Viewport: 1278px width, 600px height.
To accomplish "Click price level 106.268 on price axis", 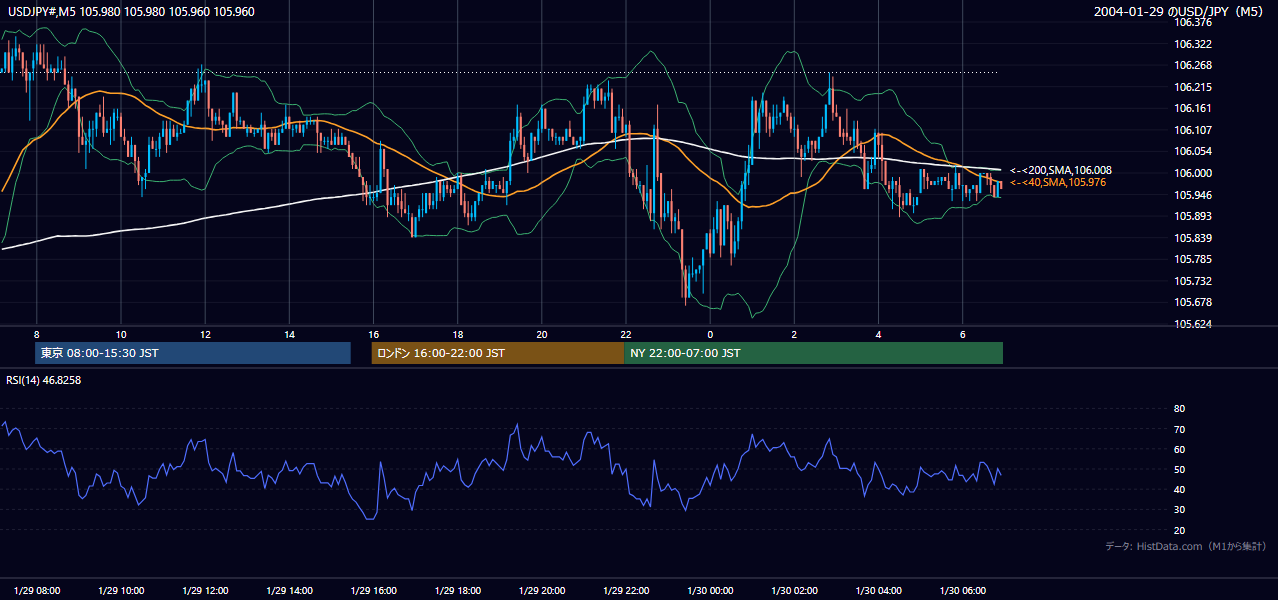I will (x=1192, y=66).
